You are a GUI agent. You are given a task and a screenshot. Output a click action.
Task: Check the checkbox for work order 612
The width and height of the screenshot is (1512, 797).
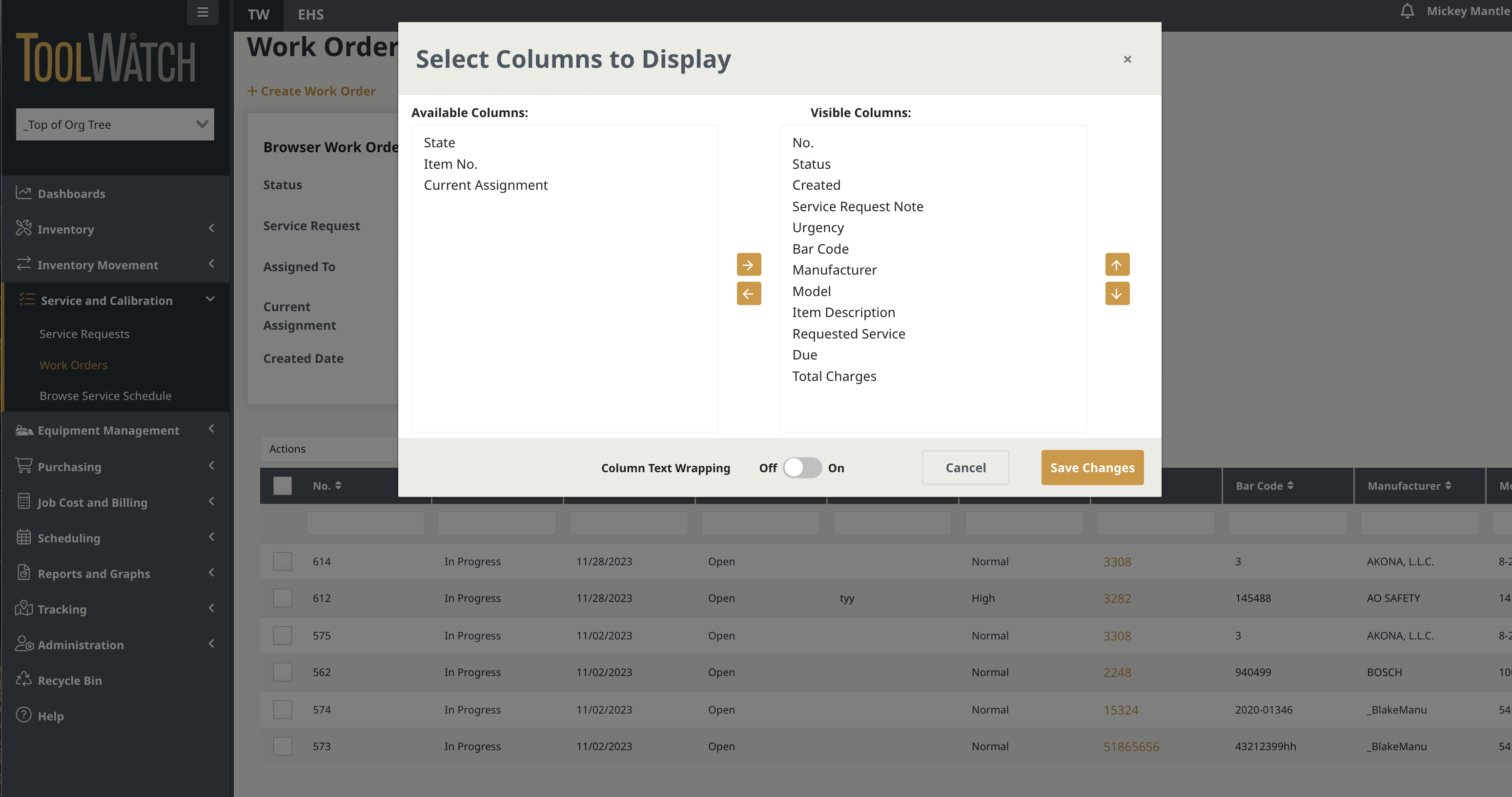[x=282, y=598]
